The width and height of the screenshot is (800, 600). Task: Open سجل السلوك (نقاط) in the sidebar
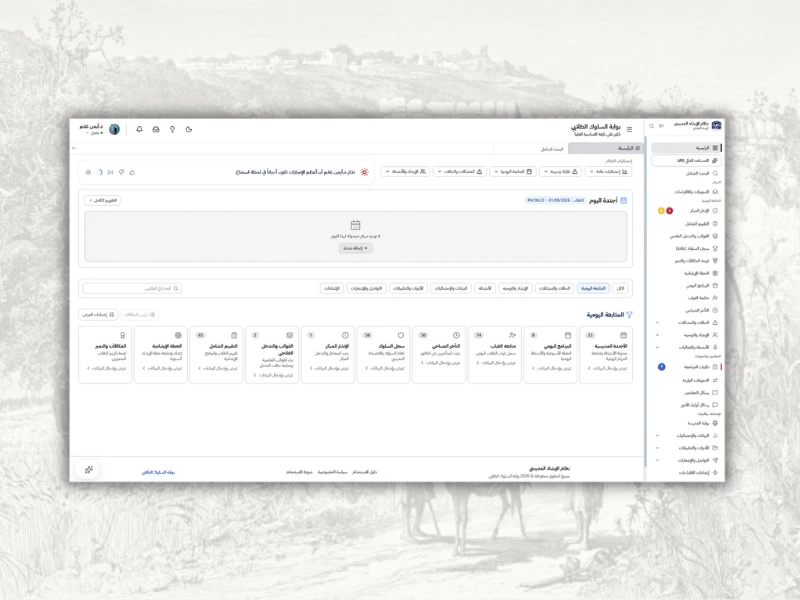[x=686, y=248]
